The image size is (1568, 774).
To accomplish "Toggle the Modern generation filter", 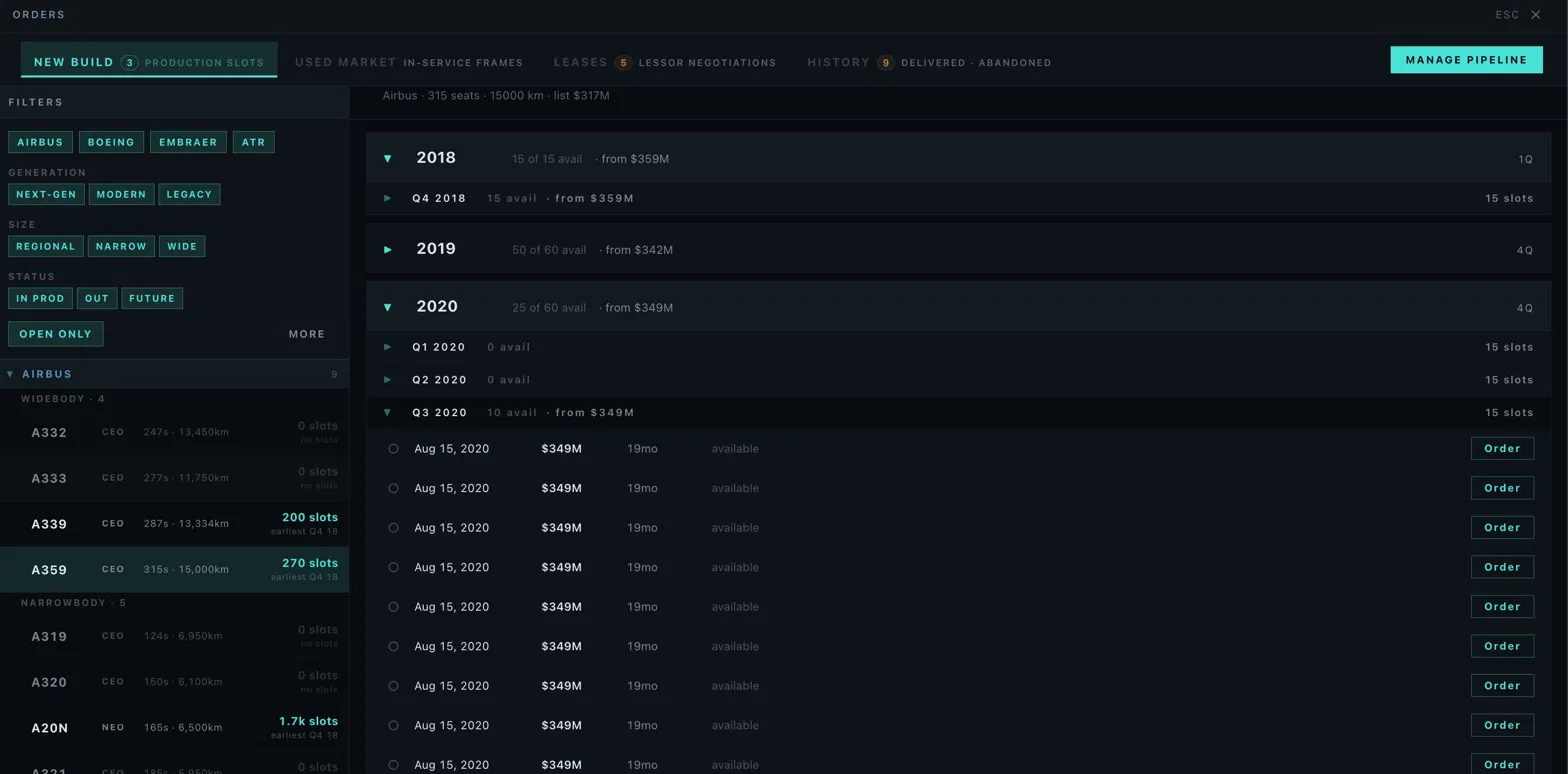I will (121, 194).
